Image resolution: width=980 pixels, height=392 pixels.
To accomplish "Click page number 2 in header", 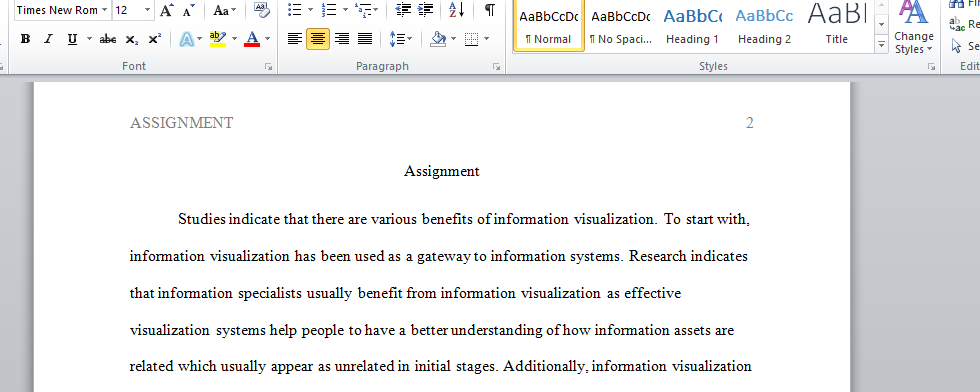I will pyautogui.click(x=750, y=123).
